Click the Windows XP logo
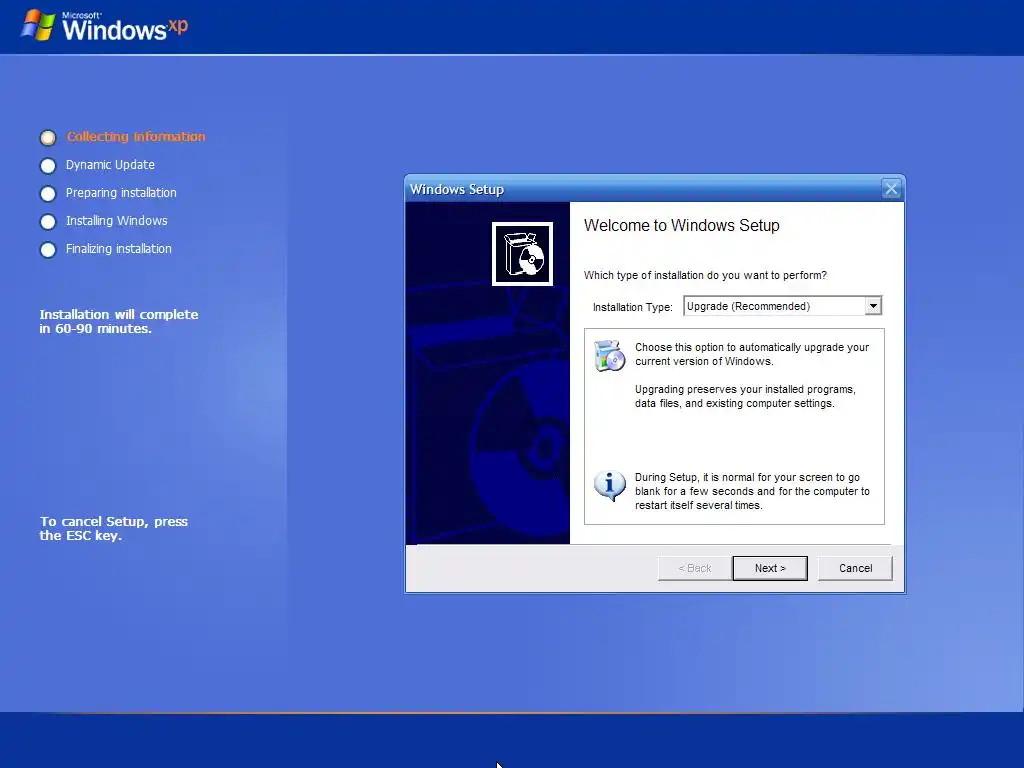 coord(104,26)
